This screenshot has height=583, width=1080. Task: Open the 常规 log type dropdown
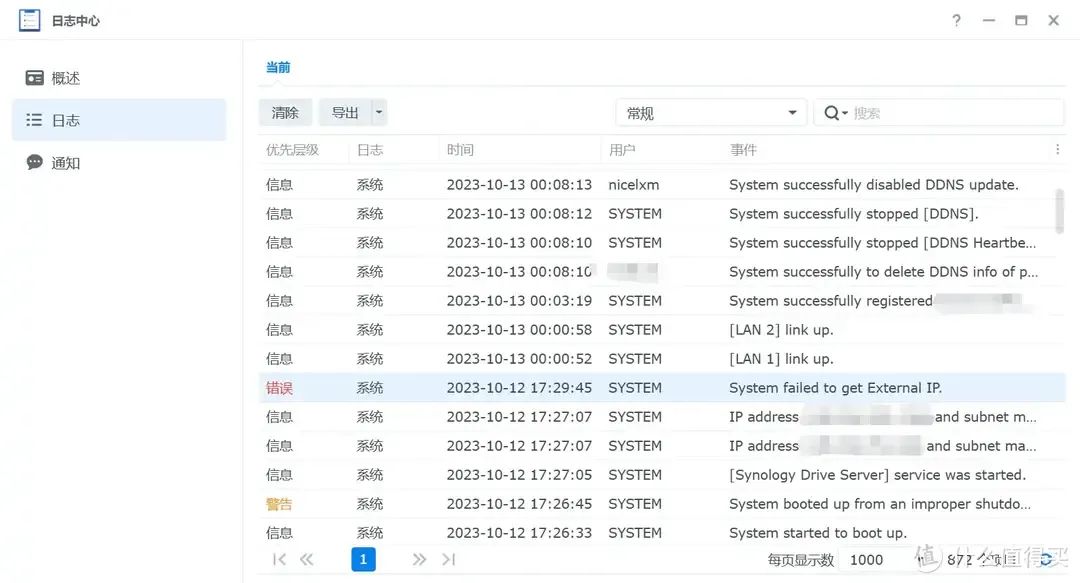[710, 113]
